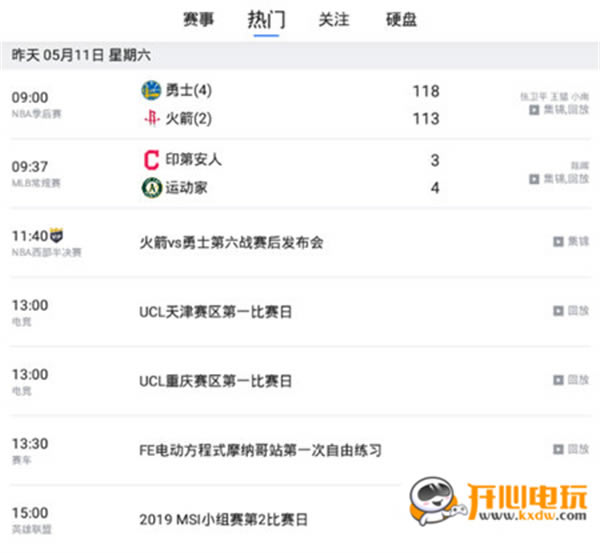
Task: Click the 13:30 event time
Action: (x=30, y=444)
